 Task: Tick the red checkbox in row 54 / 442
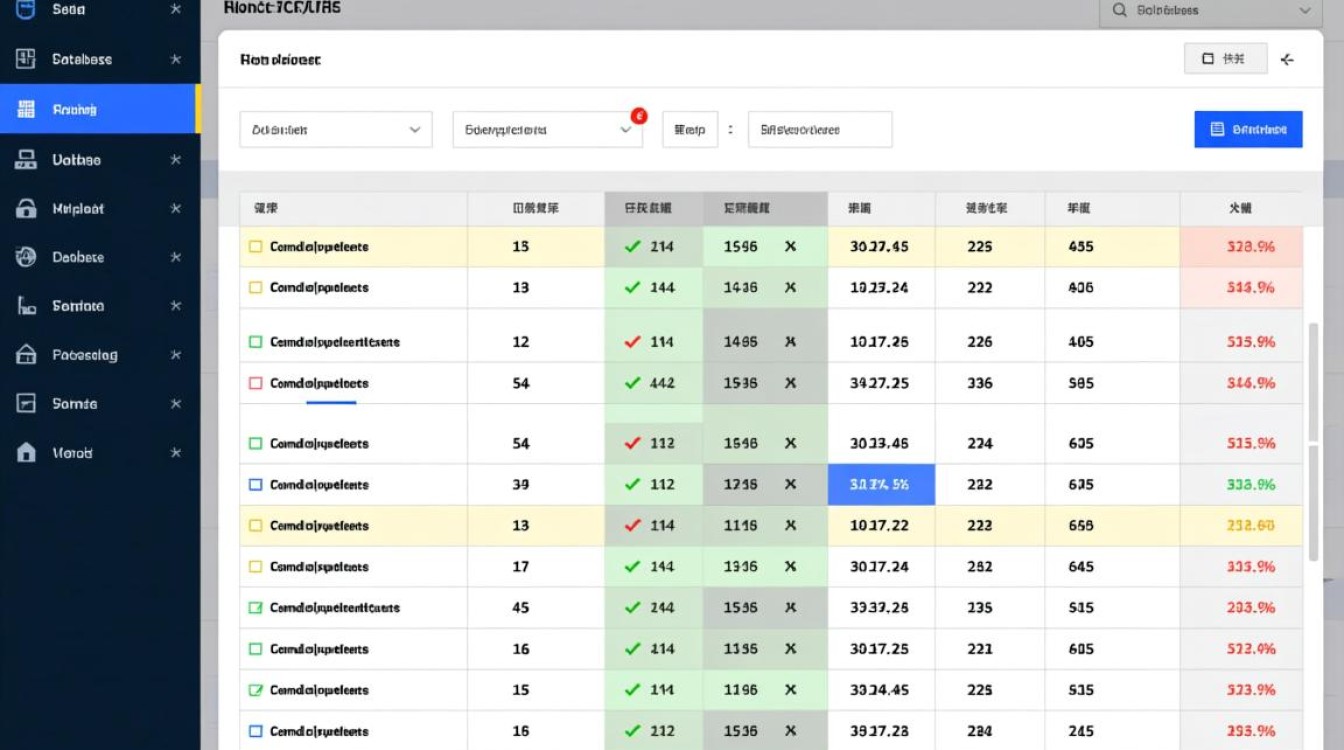[255, 382]
